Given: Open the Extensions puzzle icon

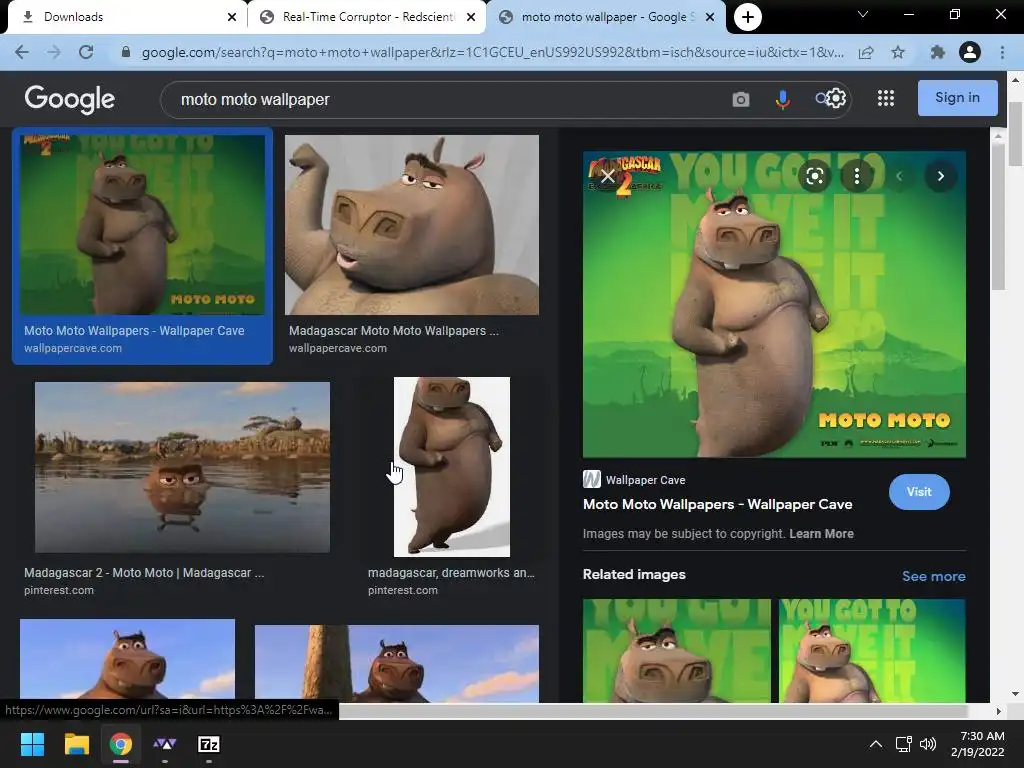Looking at the screenshot, I should click(x=937, y=52).
